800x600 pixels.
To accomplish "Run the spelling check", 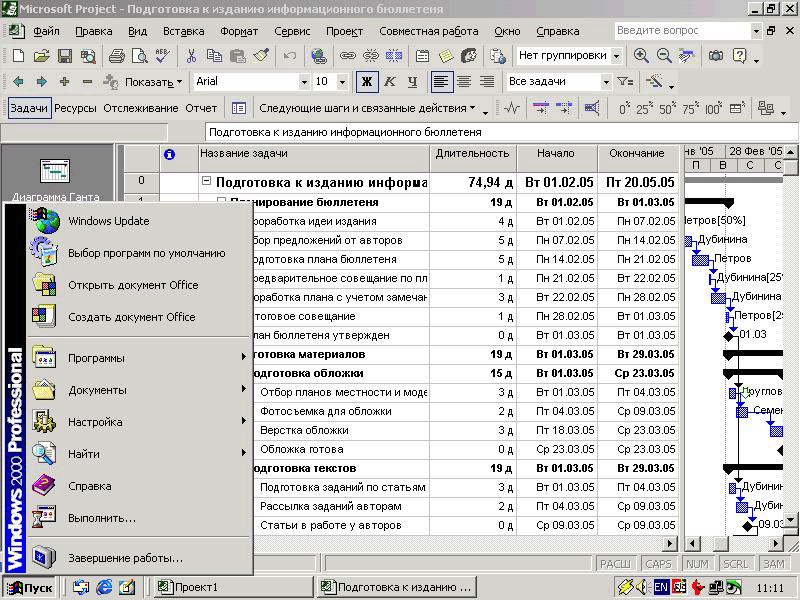I will [163, 56].
